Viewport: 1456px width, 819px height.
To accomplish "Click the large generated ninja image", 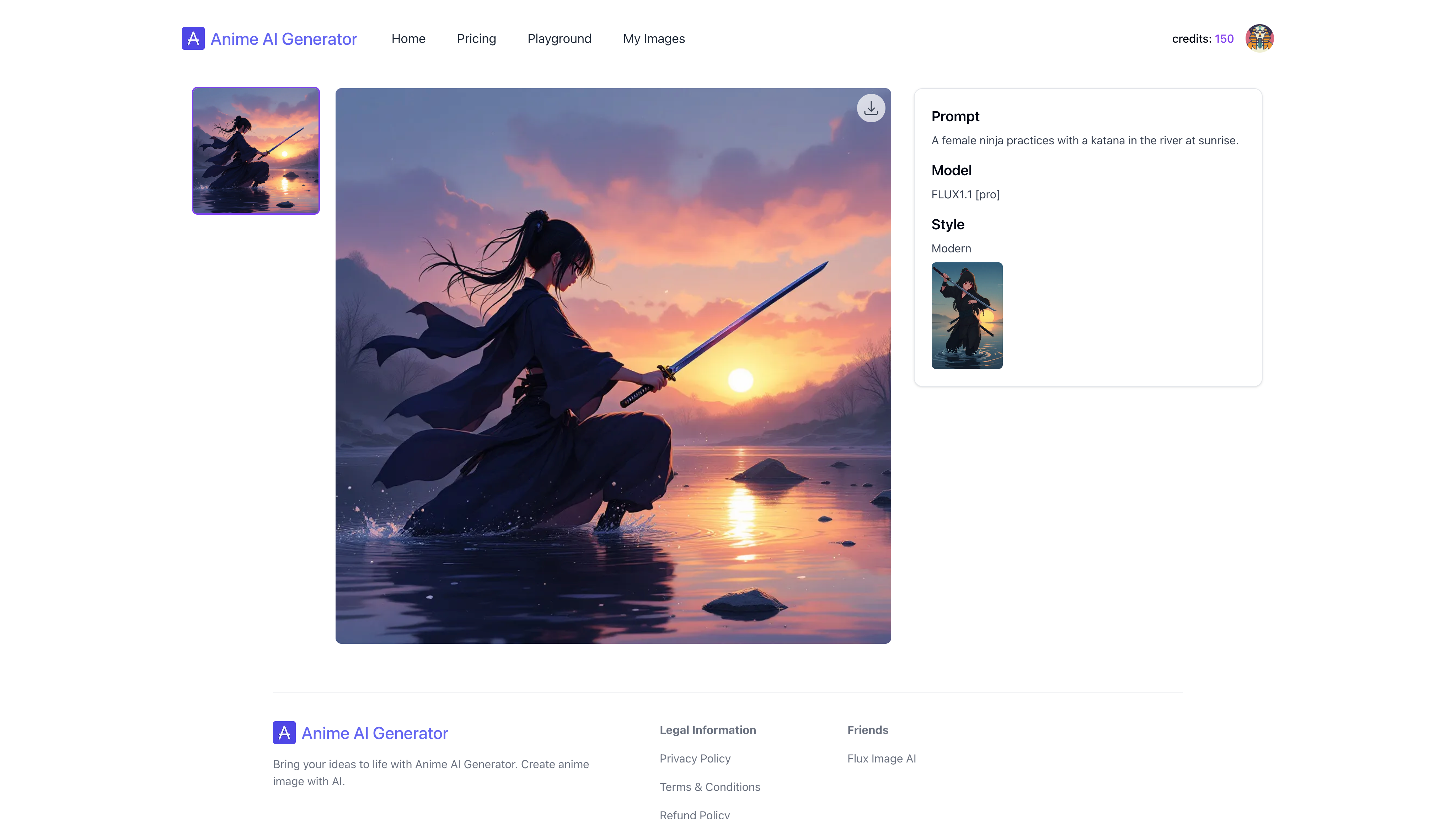I will coord(613,366).
